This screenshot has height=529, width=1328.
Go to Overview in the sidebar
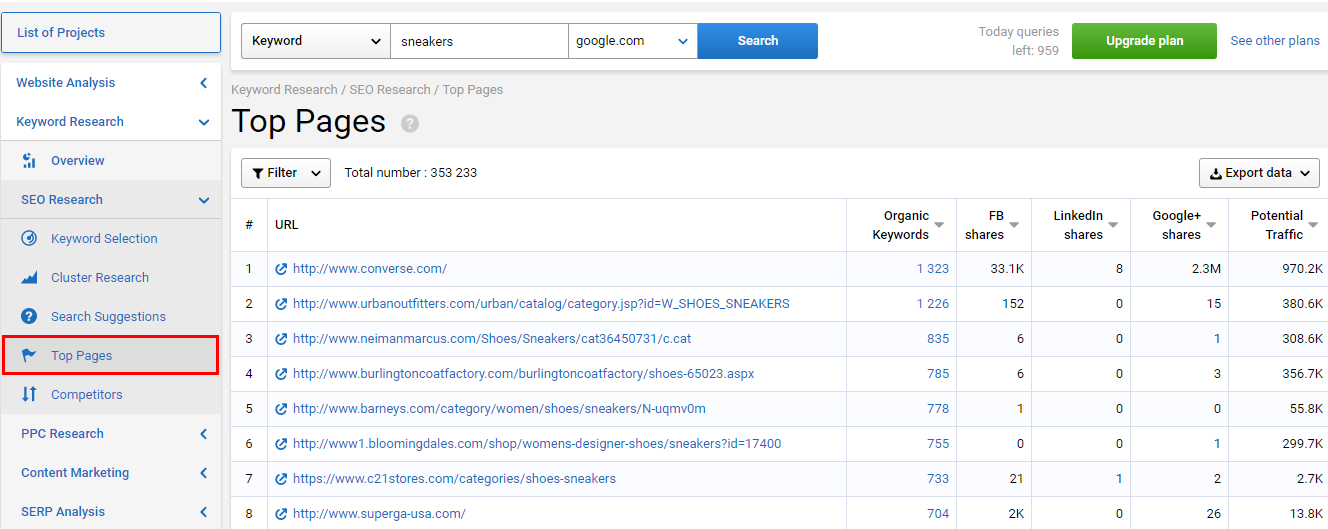tap(78, 161)
